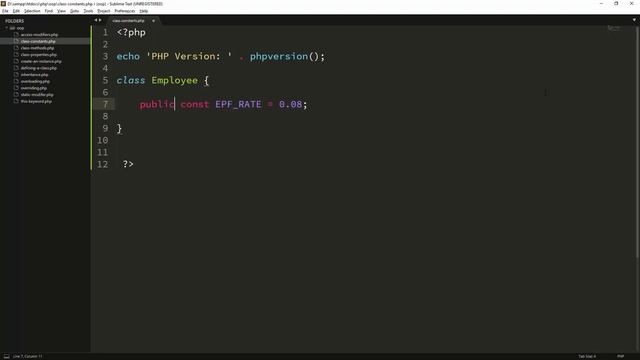Open the Selection menu
Viewport: 640px width, 360px height.
(32, 11)
